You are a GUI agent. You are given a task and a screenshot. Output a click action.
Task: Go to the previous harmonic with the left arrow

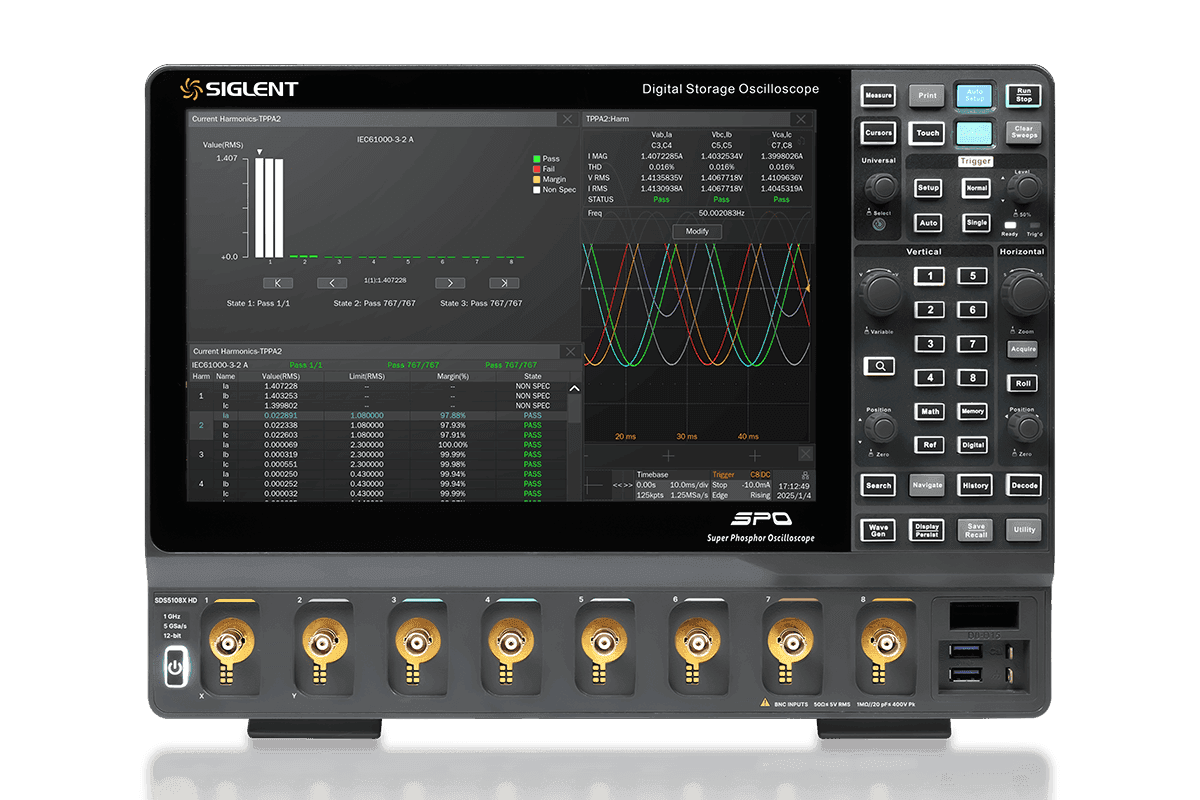tap(332, 283)
